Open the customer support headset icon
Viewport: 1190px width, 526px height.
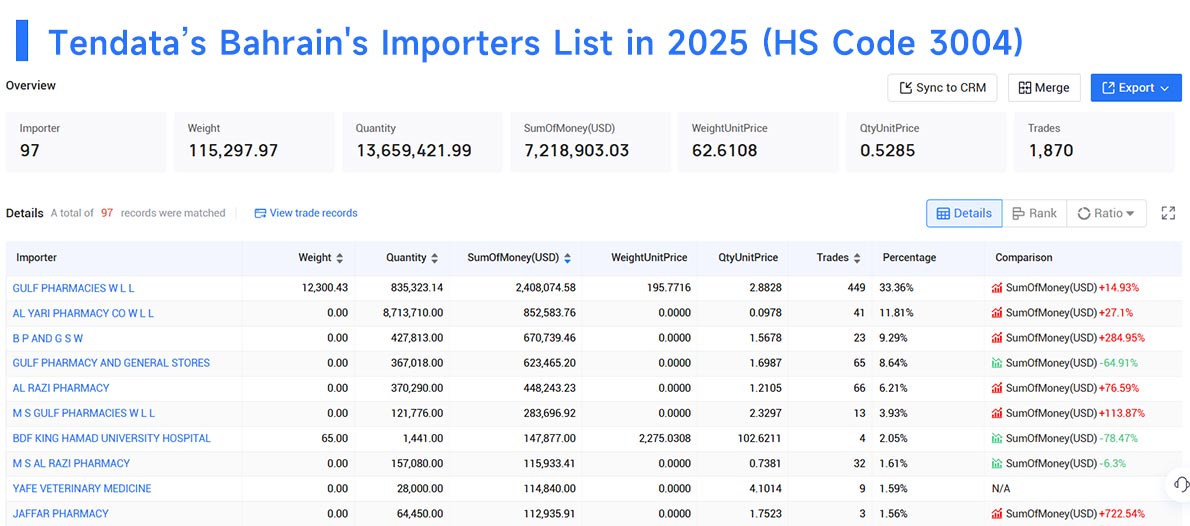[1180, 483]
